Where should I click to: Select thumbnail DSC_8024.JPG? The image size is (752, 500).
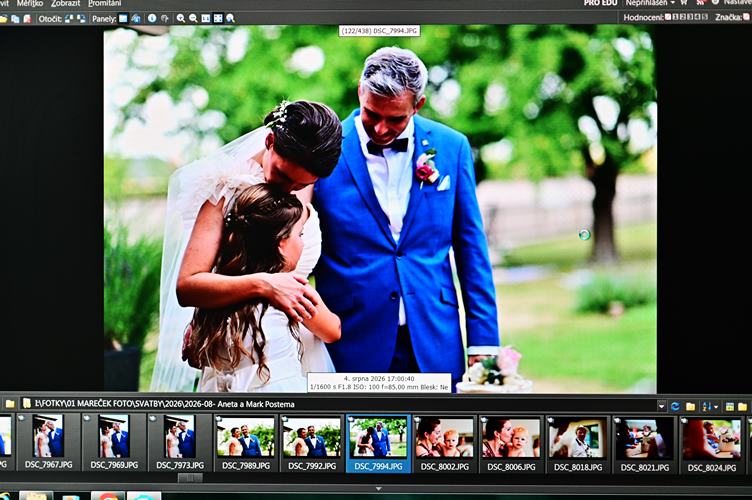(x=711, y=443)
